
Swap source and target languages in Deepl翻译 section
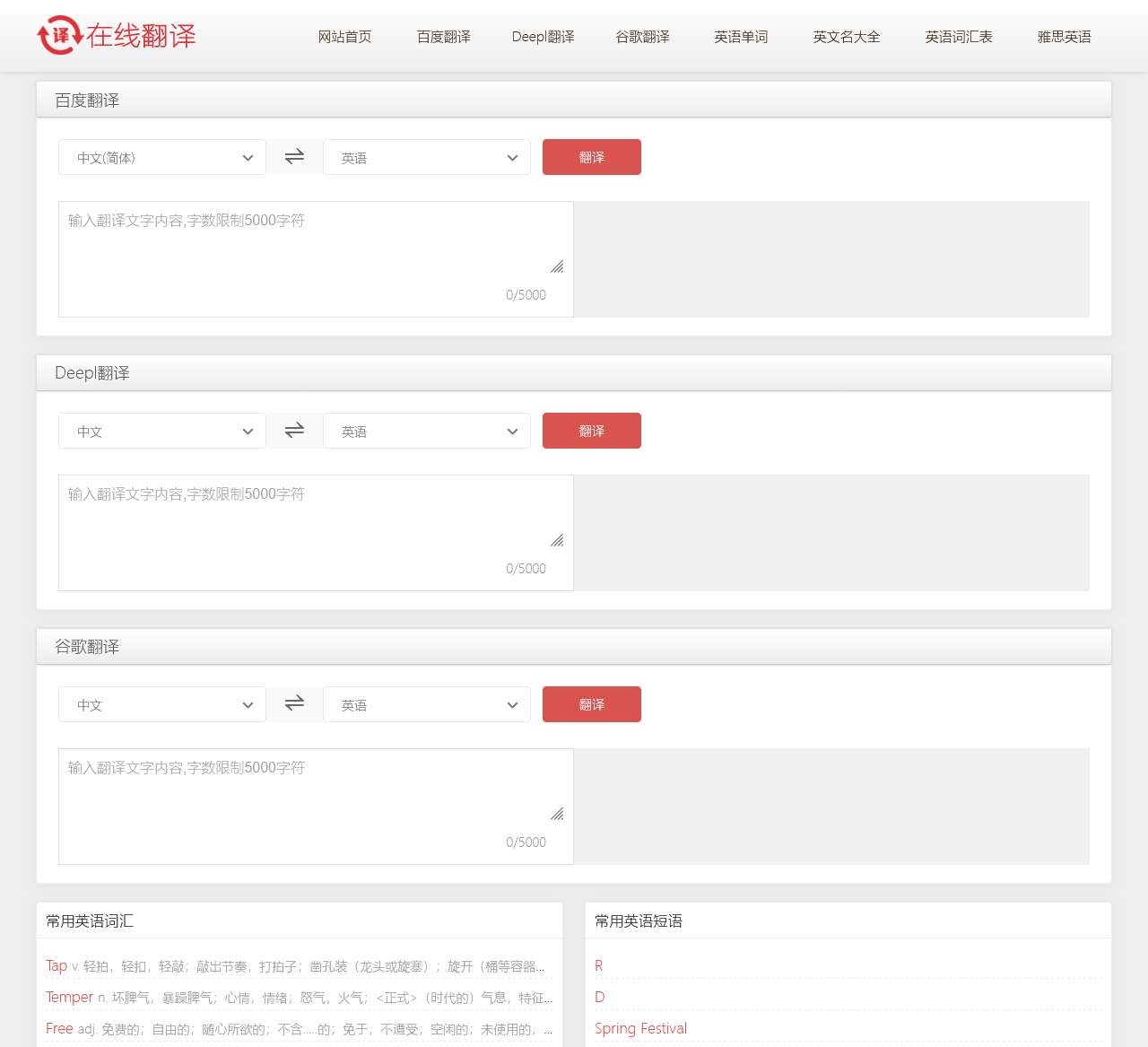294,430
